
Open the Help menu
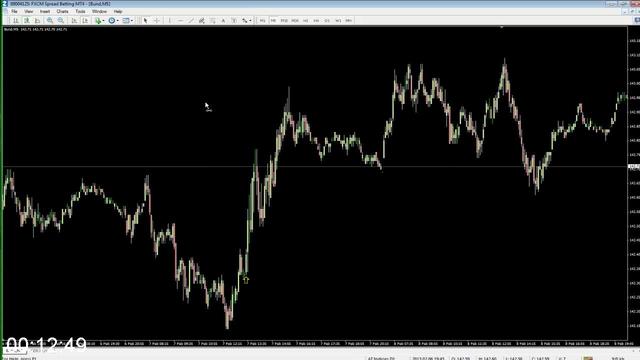coord(118,11)
